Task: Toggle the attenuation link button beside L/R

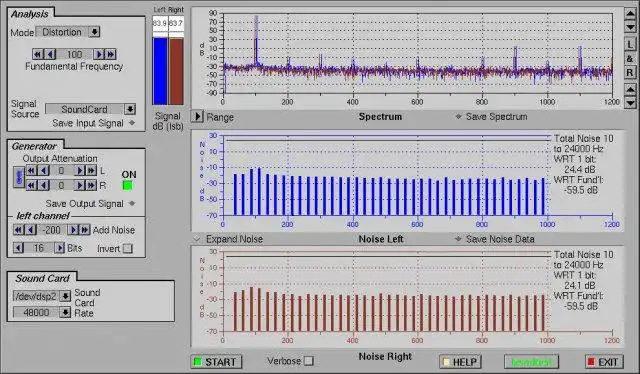Action: click(x=19, y=178)
